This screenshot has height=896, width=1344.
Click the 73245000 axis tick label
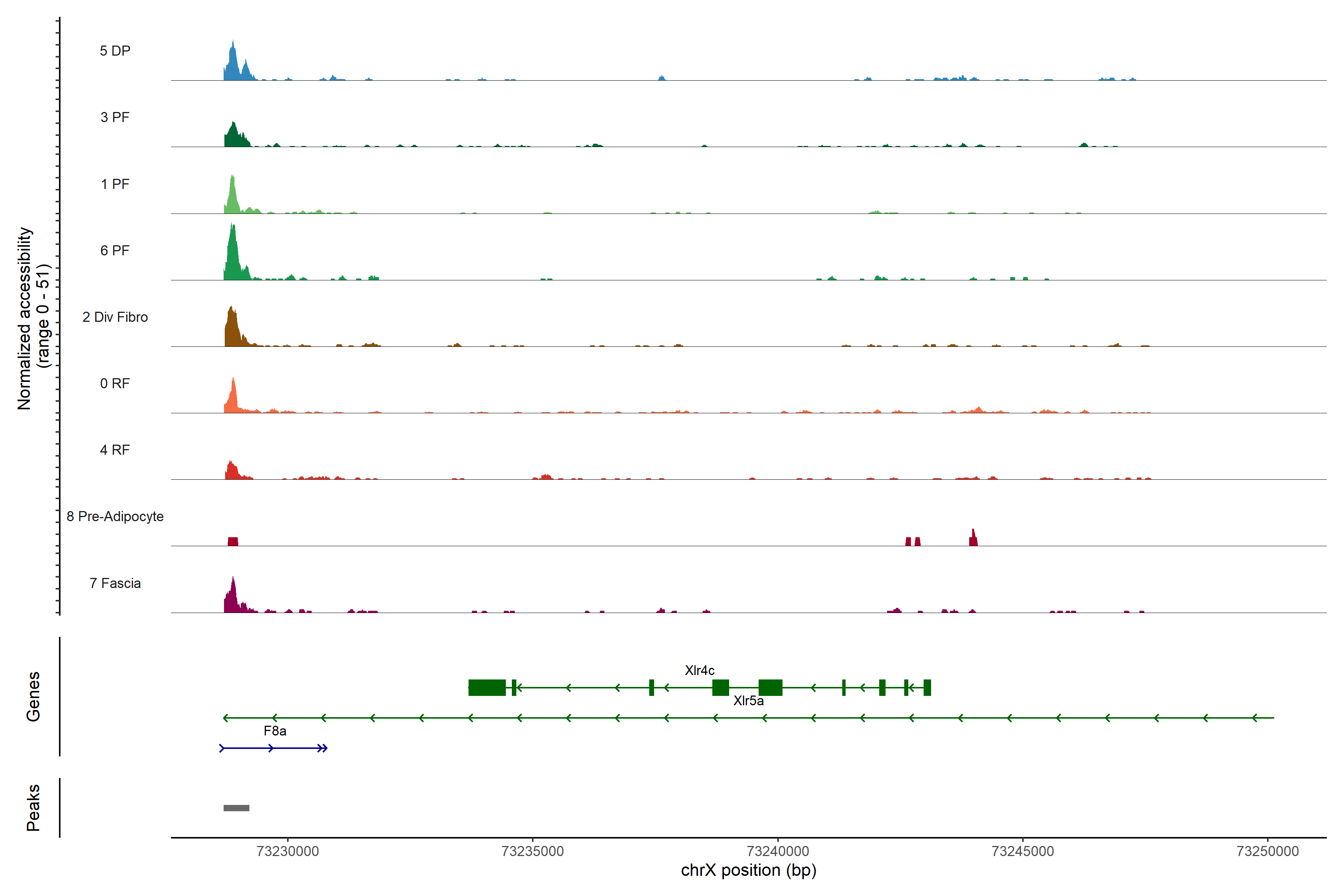(x=1022, y=851)
